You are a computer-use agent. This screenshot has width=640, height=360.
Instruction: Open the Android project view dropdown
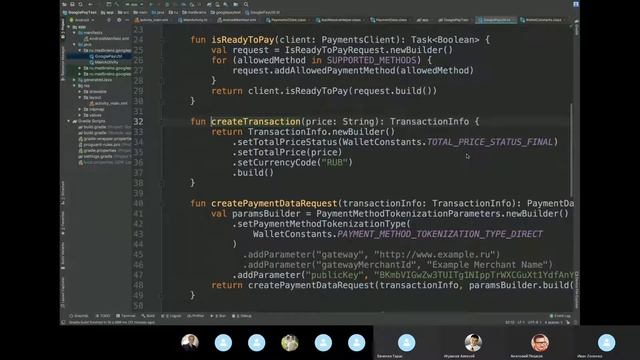click(83, 20)
